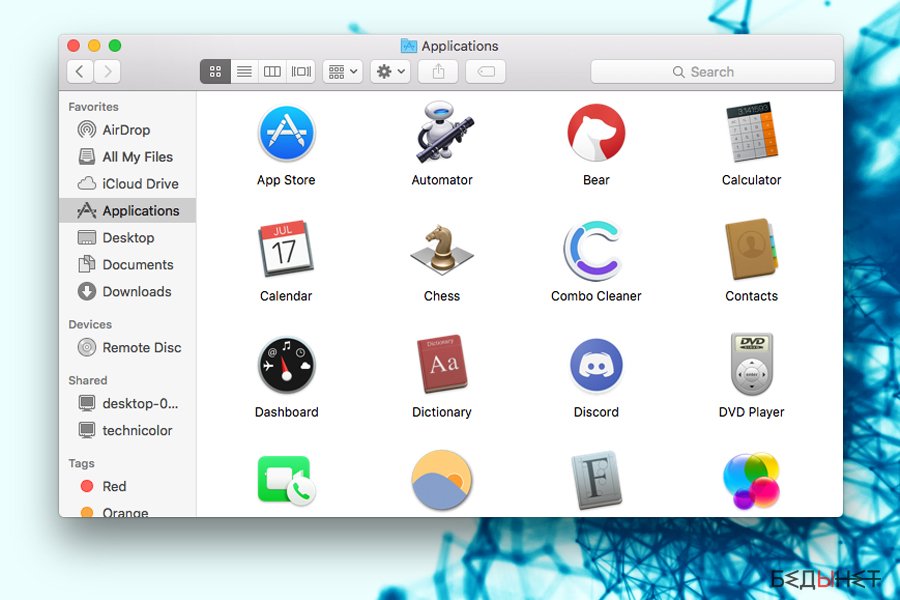This screenshot has width=900, height=600.
Task: Click the yellow minimize window button
Action: 94,45
